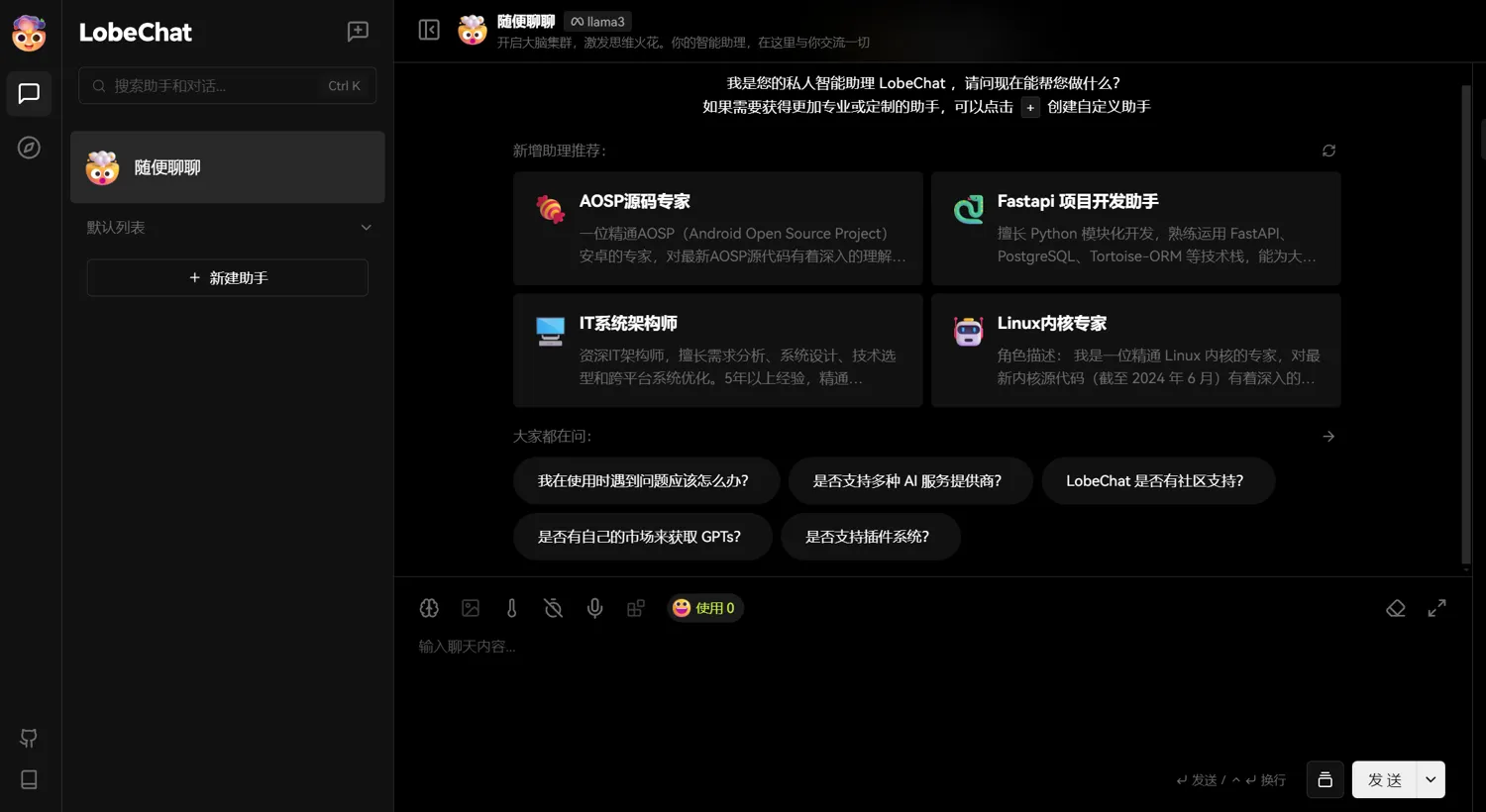Open the Linux内核专家 assistant card

(x=1136, y=351)
